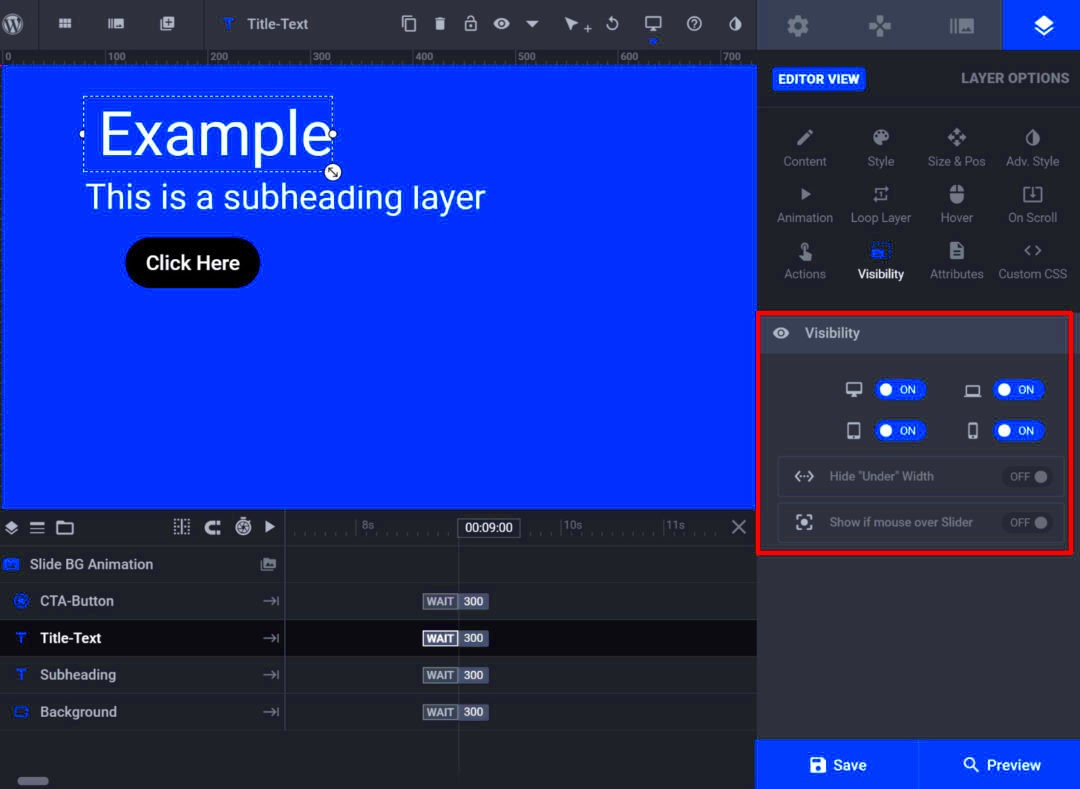Viewport: 1080px width, 789px height.
Task: Click the list lines icon in timeline toolbar
Action: pyautogui.click(x=37, y=528)
